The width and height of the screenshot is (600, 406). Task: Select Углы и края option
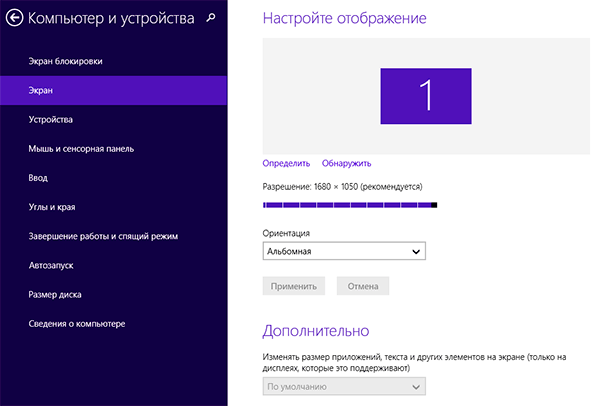pos(53,207)
